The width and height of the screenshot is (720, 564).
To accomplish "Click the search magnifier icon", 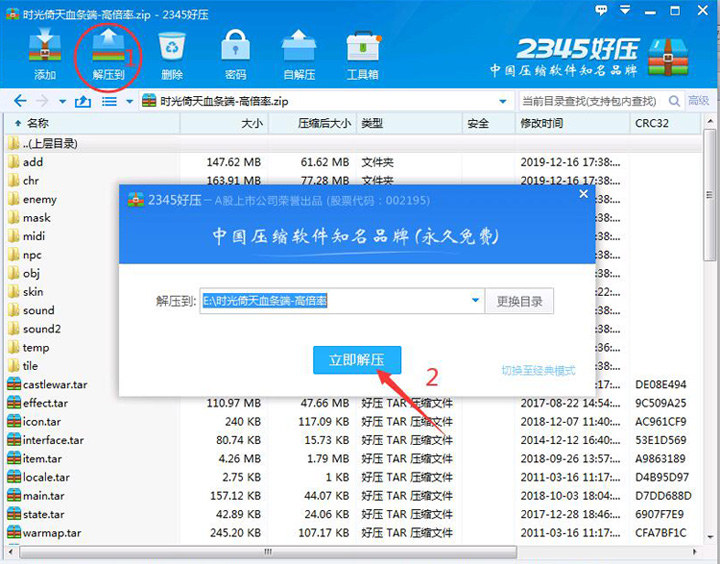I will click(674, 101).
